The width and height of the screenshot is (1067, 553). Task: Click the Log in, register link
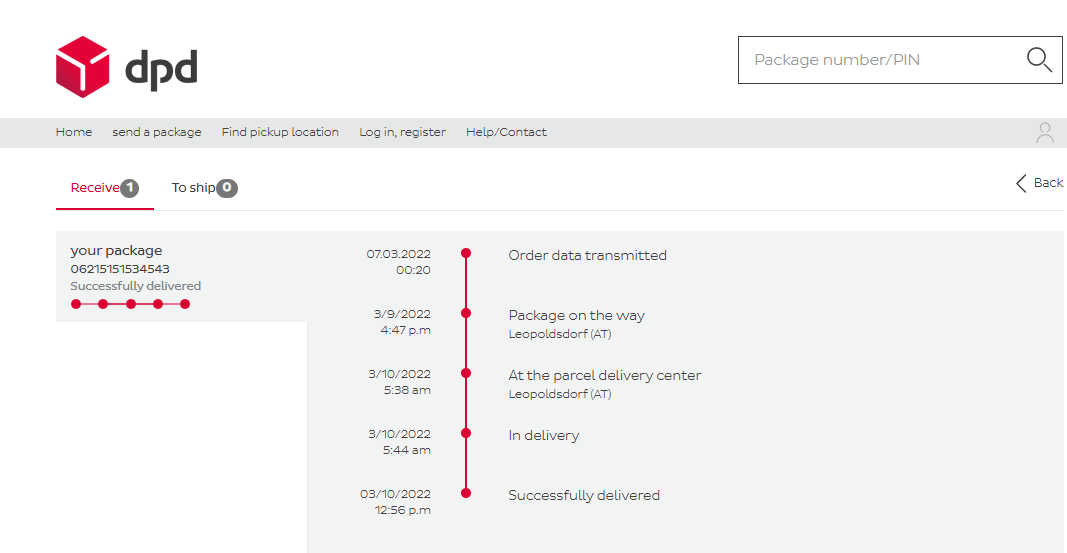[402, 132]
